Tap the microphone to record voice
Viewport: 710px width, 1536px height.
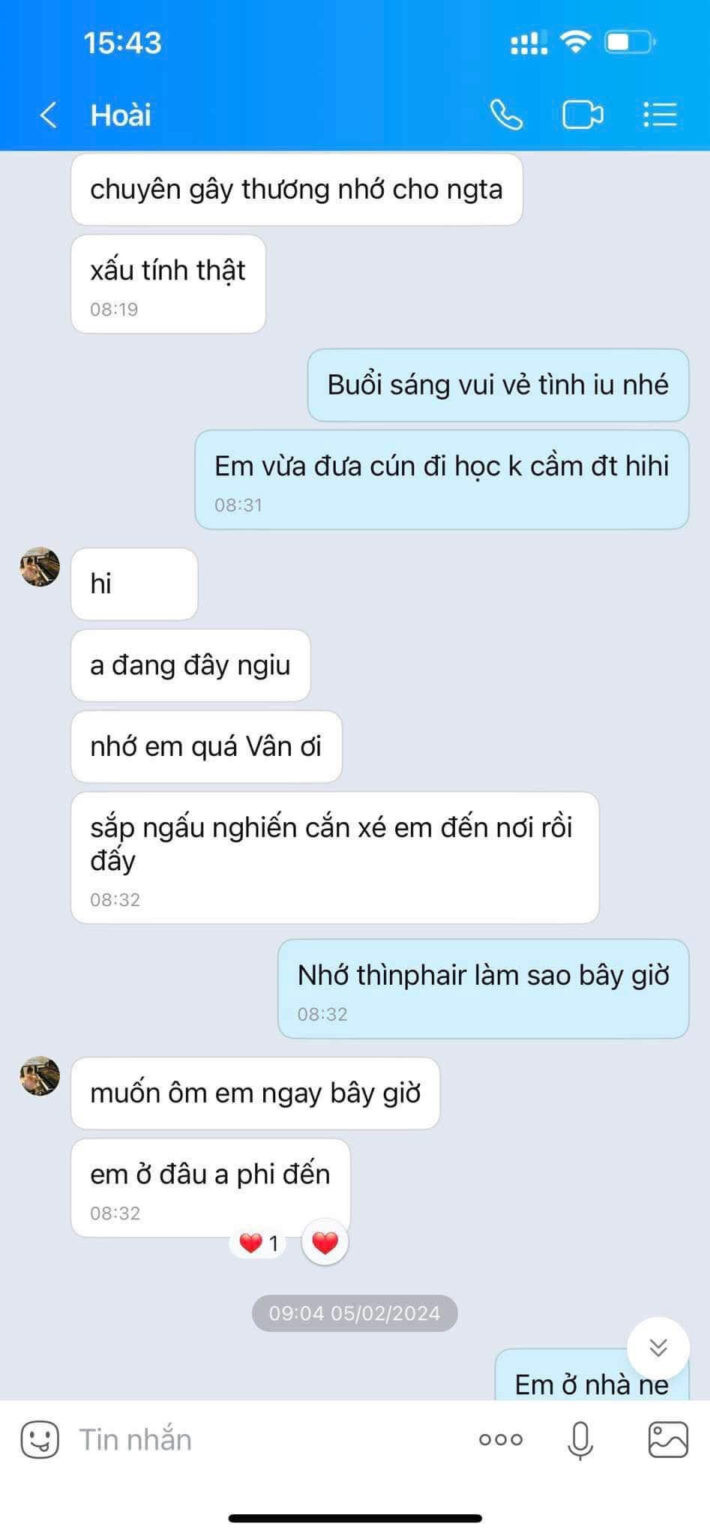pos(581,1440)
